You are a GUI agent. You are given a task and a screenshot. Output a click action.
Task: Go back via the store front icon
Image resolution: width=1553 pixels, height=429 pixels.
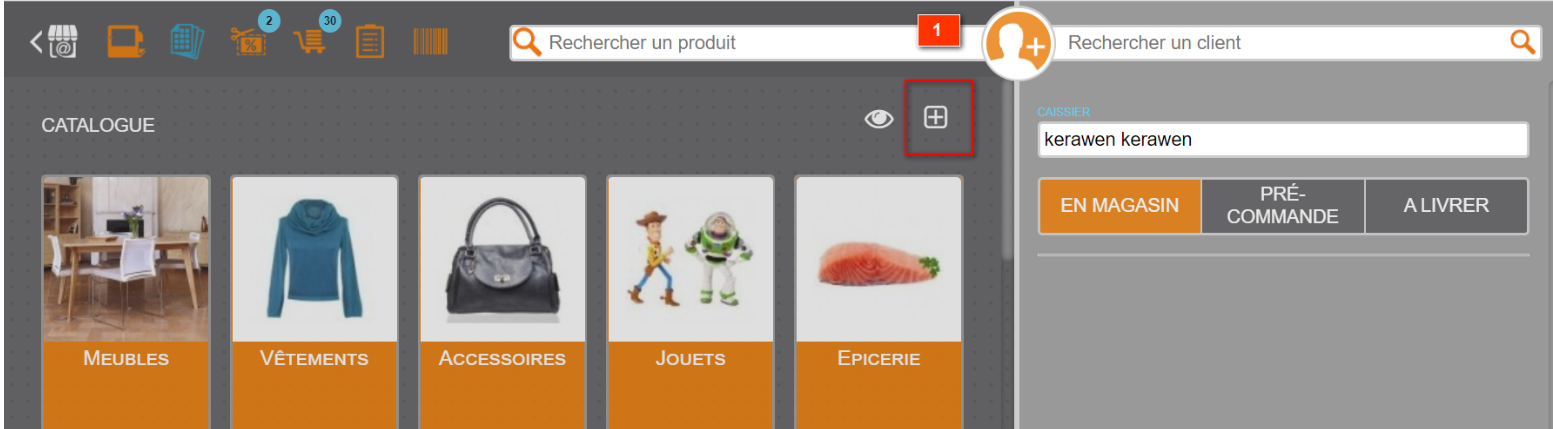click(55, 42)
